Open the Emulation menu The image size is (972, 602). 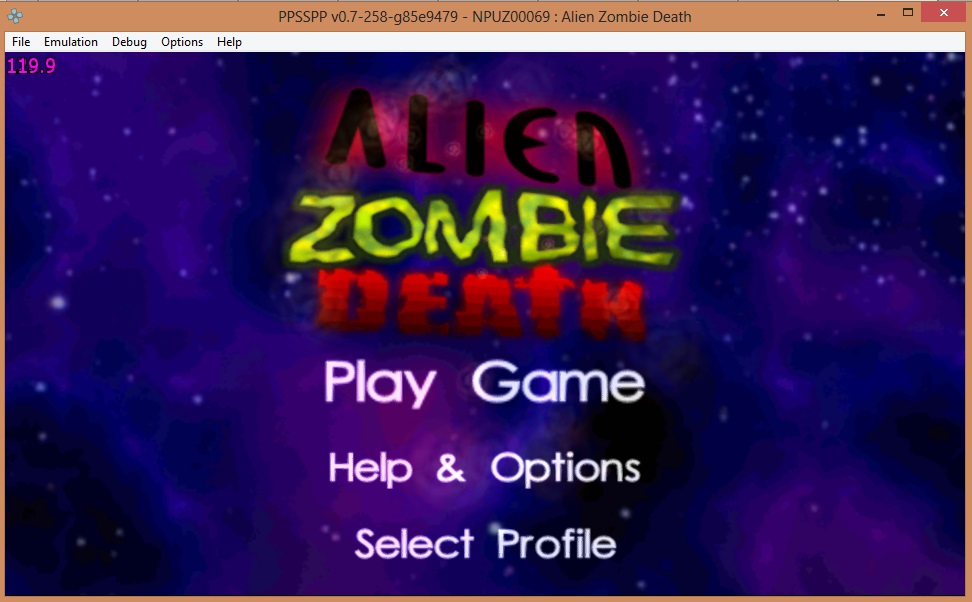pos(71,42)
